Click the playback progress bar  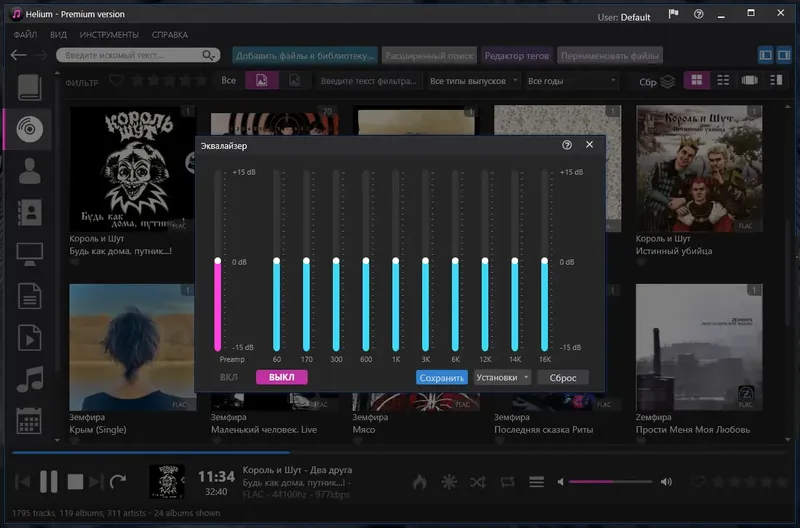coord(399,452)
